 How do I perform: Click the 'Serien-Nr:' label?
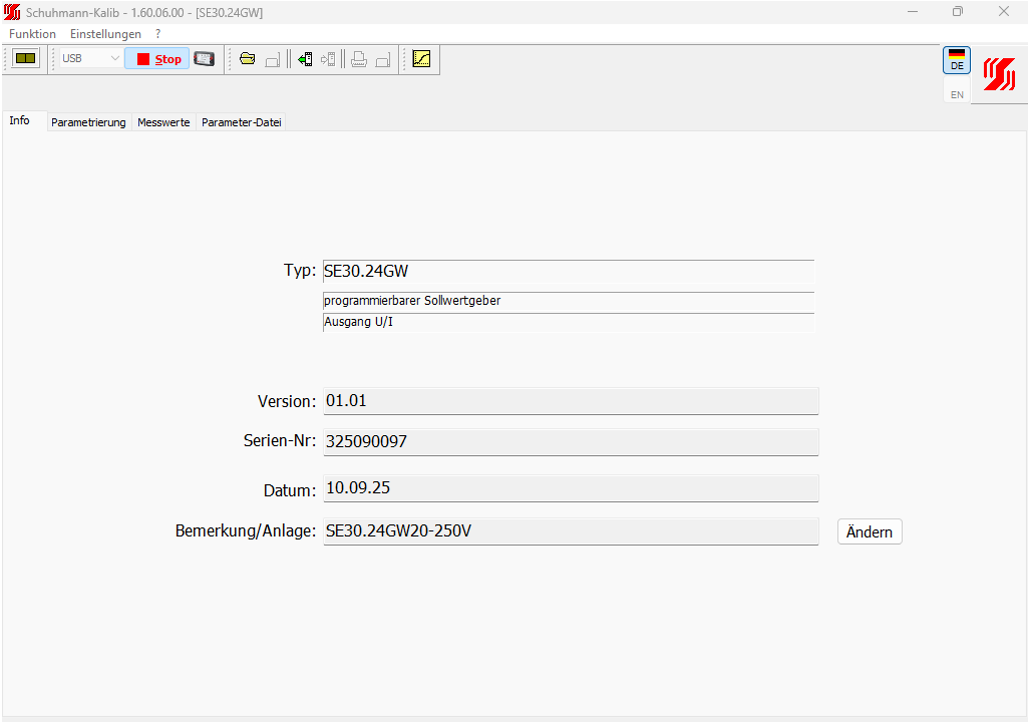coord(280,441)
